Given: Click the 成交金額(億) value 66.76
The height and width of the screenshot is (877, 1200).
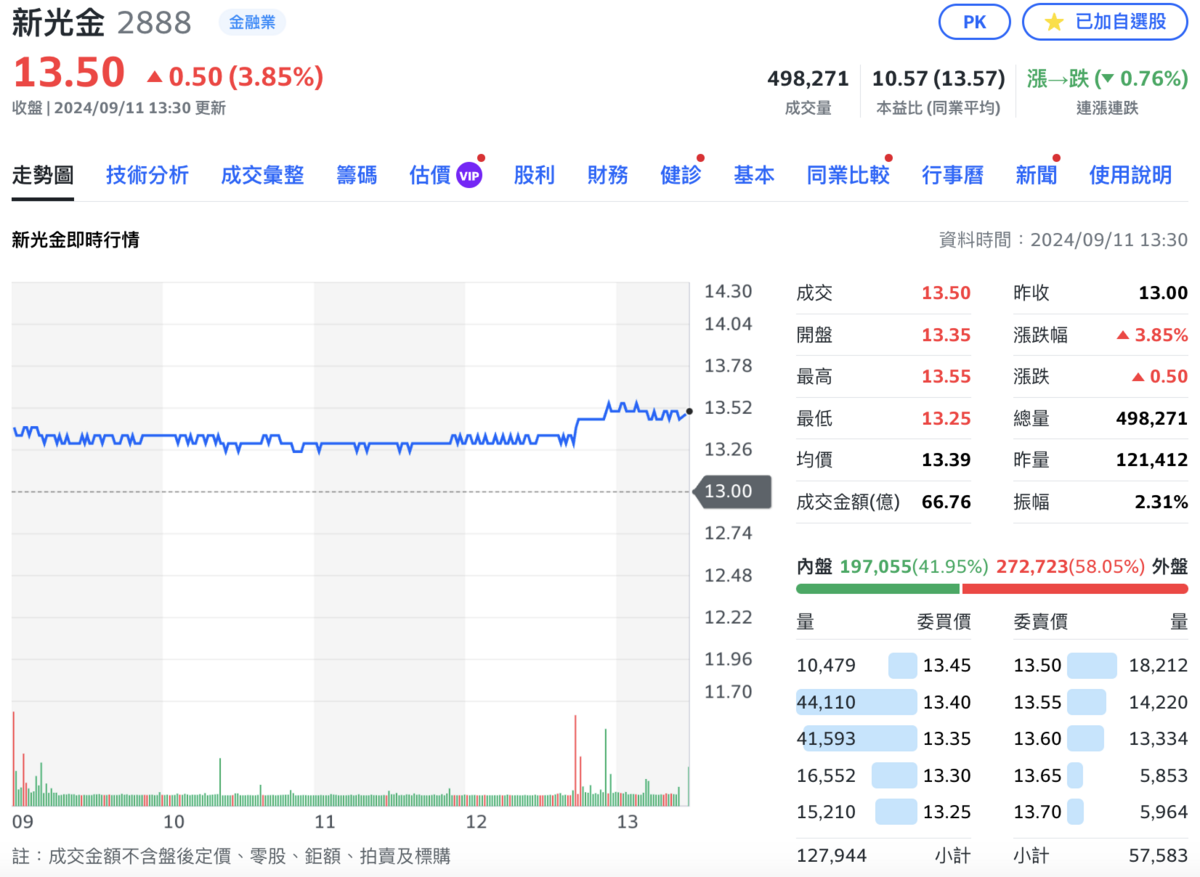Looking at the screenshot, I should pos(946,502).
